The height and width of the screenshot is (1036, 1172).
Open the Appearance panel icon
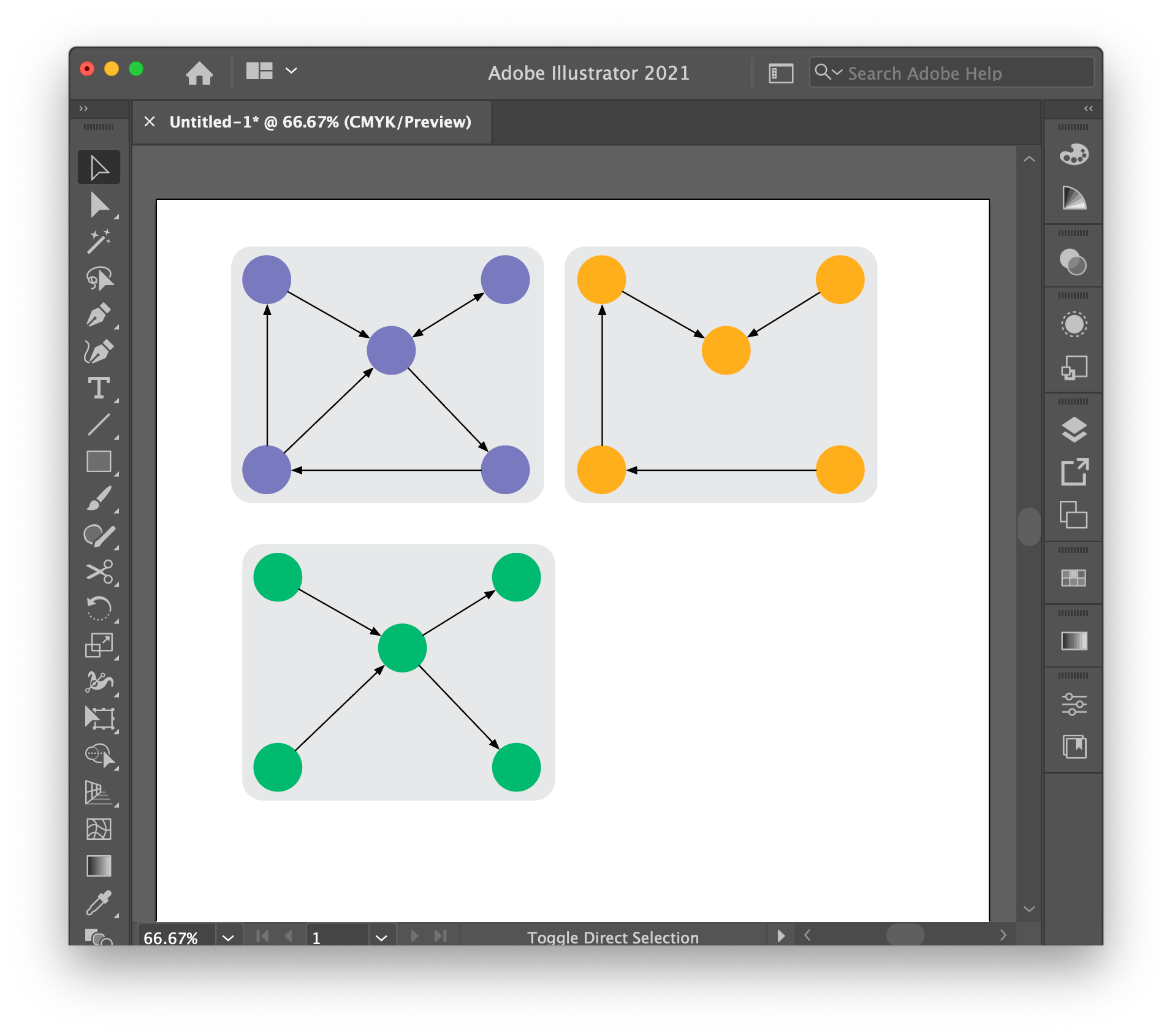[1074, 324]
